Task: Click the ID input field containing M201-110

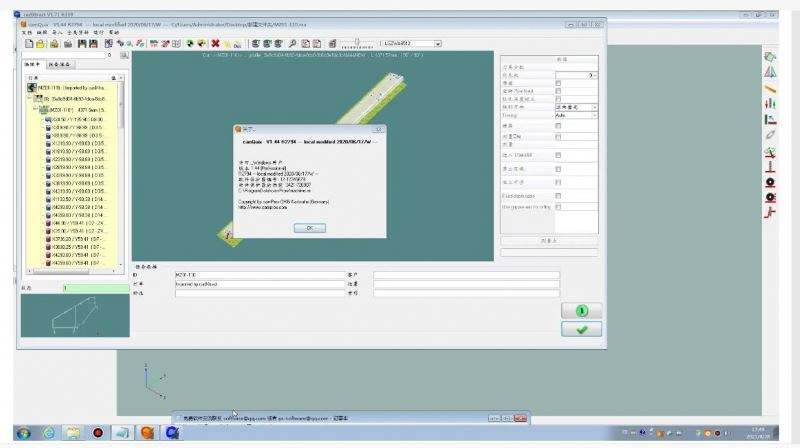Action: [260, 275]
